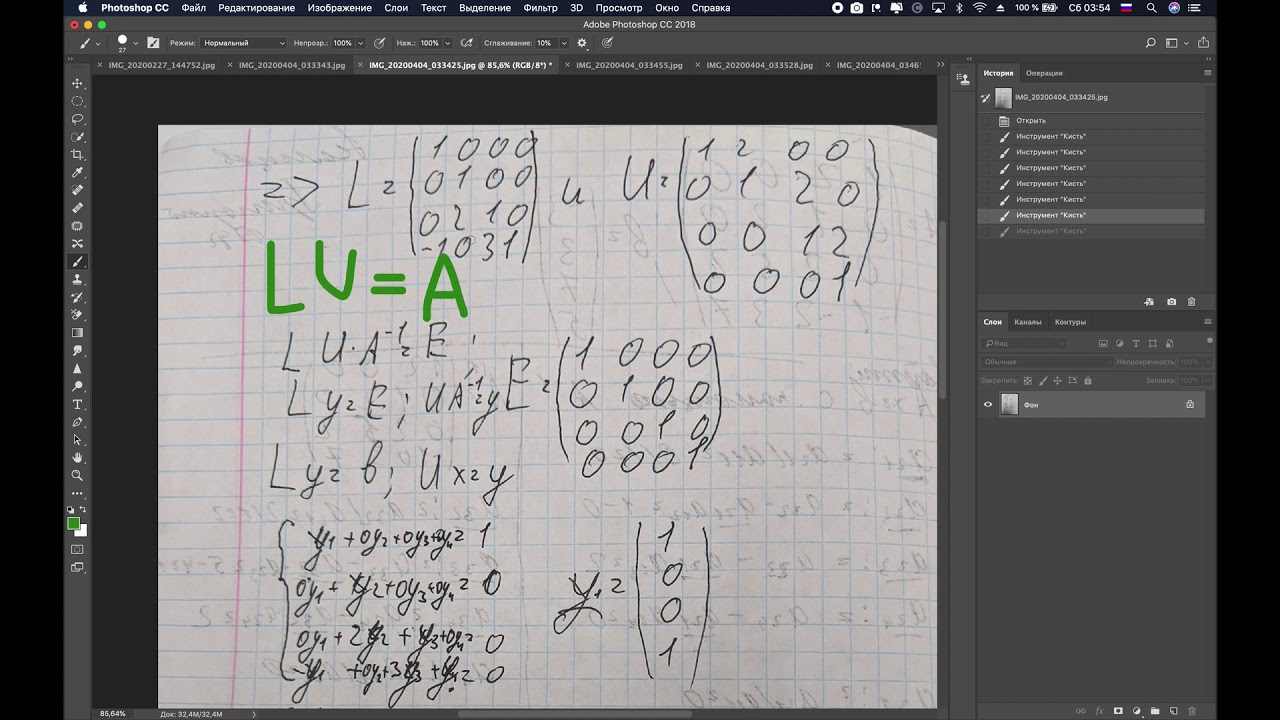Select the Clone Stamp tool
The width and height of the screenshot is (1280, 720).
pos(77,280)
